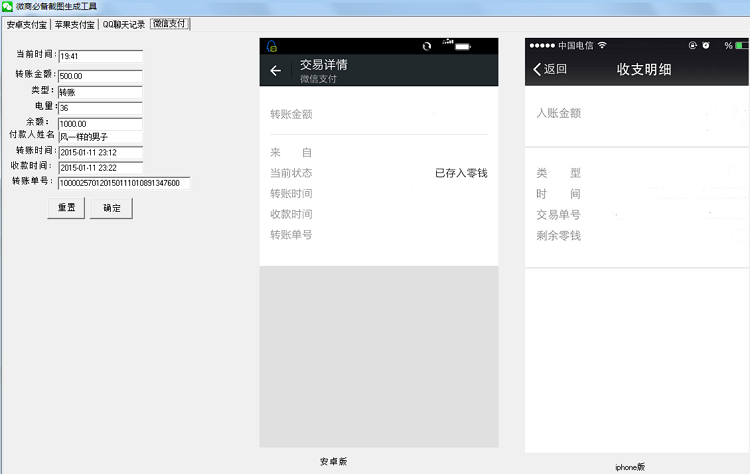Focus the 转账时间 input field
Screen dimensions: 750x474
(x=100, y=153)
